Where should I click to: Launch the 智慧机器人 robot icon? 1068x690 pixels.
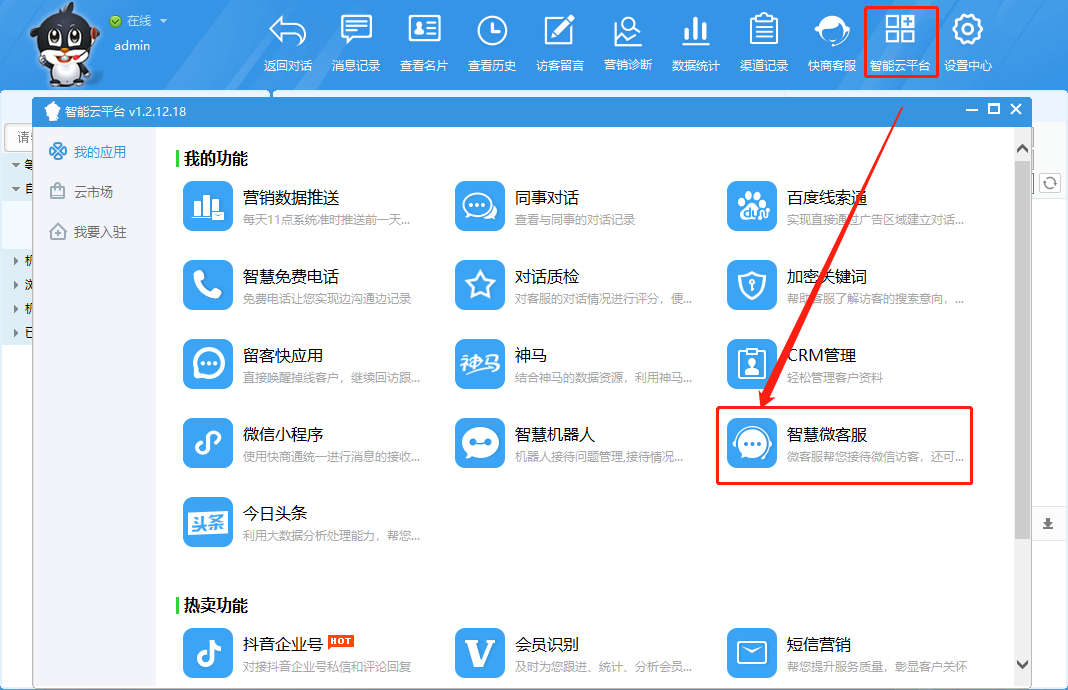[x=480, y=444]
